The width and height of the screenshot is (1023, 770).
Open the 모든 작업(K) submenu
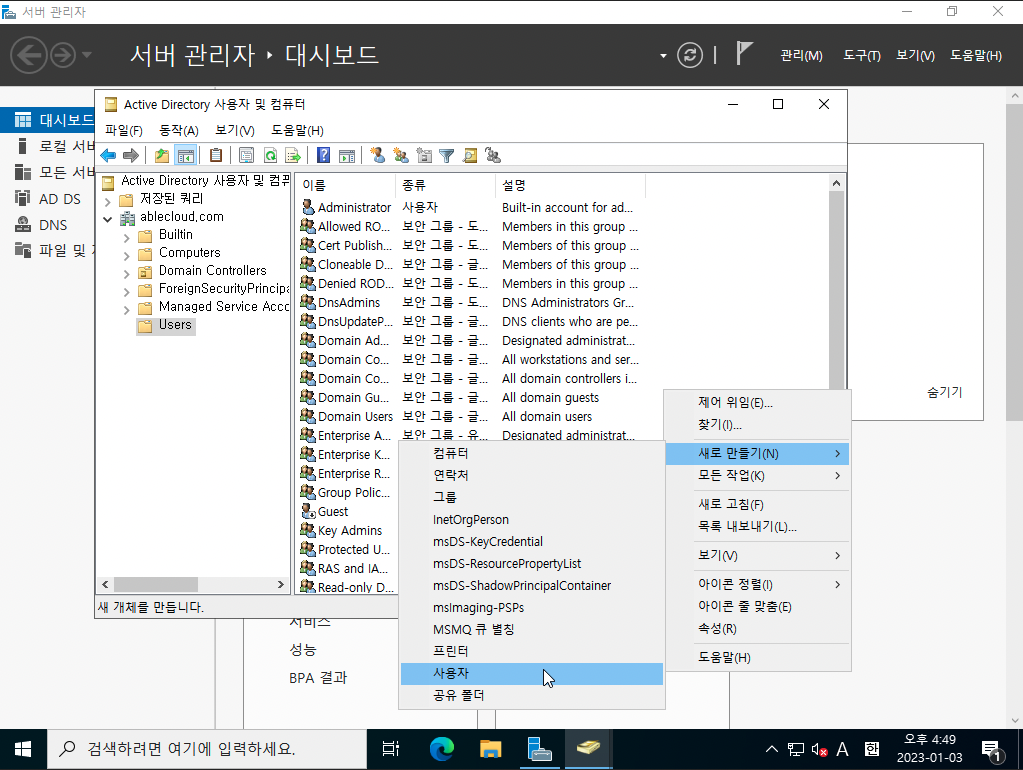(x=757, y=476)
